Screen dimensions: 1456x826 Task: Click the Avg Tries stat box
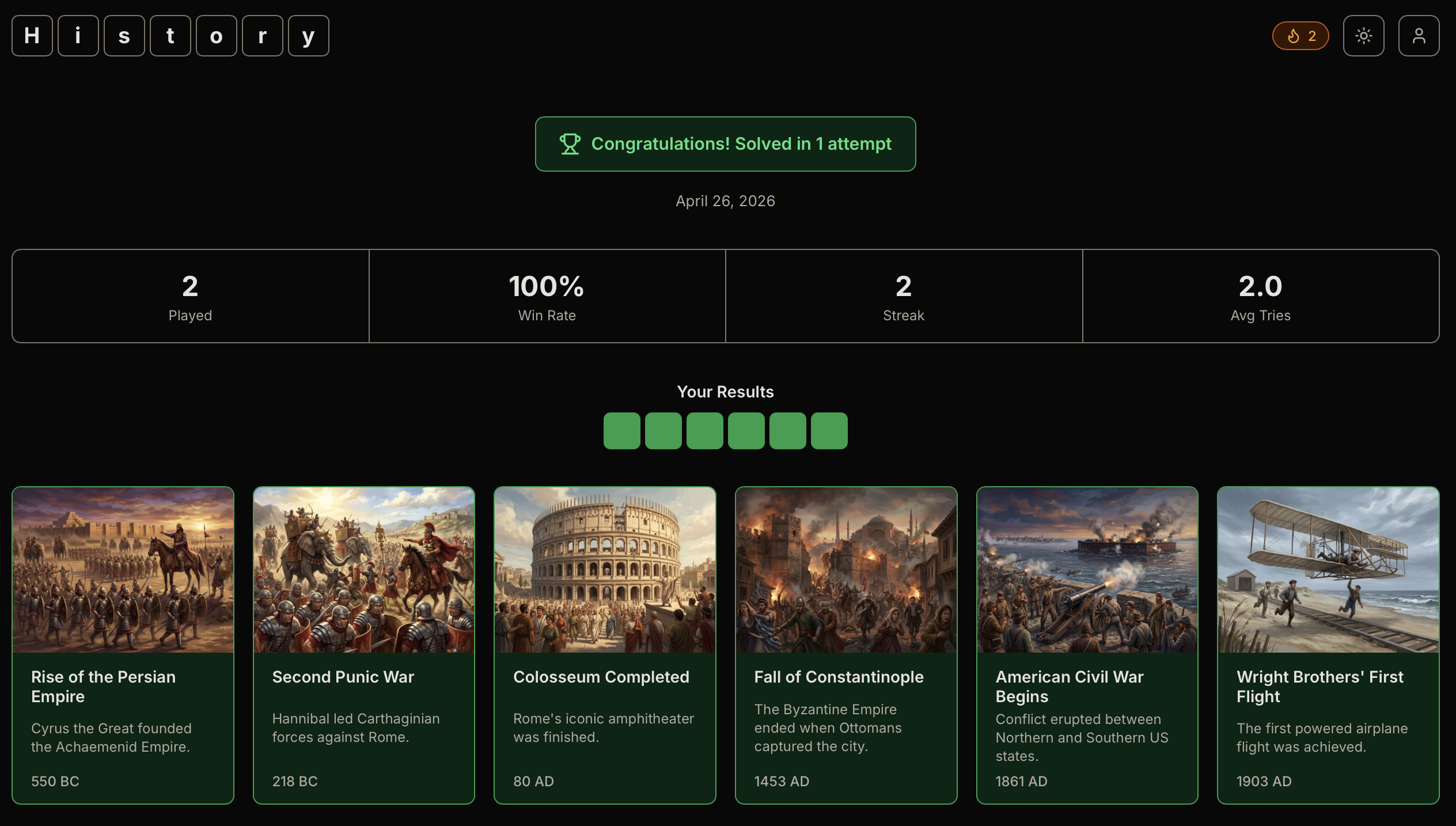1261,296
